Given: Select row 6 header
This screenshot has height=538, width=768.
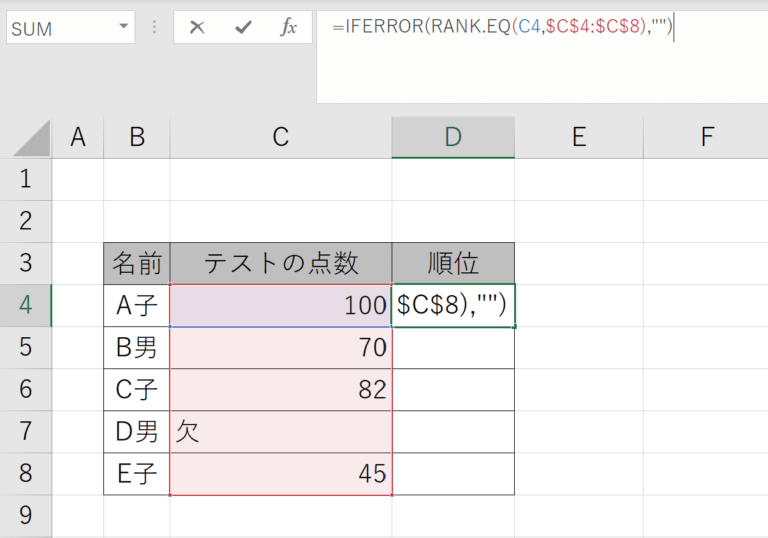Looking at the screenshot, I should [x=25, y=390].
